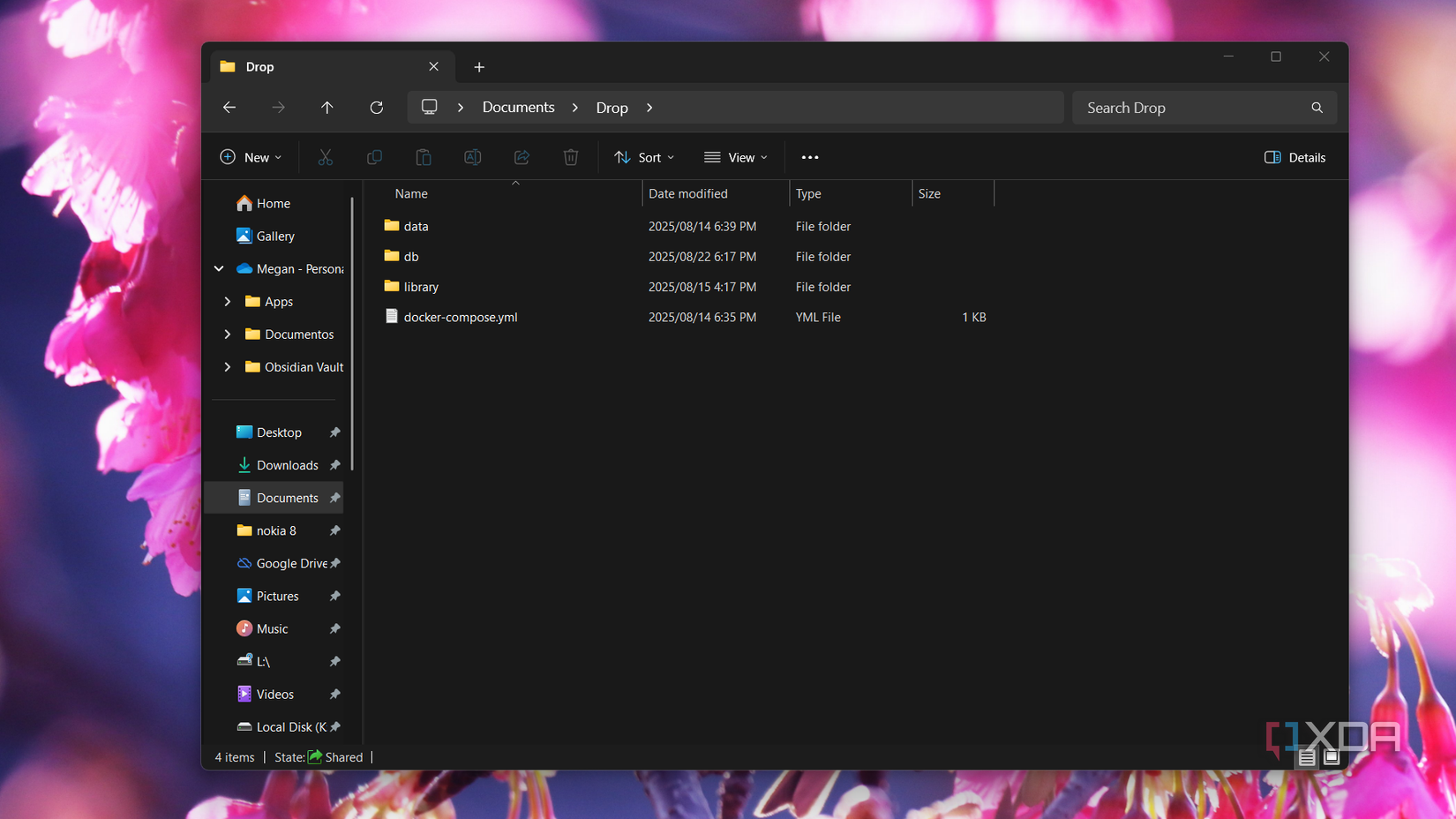This screenshot has height=819, width=1456.
Task: Unpin Downloads from Quick access
Action: (x=334, y=465)
